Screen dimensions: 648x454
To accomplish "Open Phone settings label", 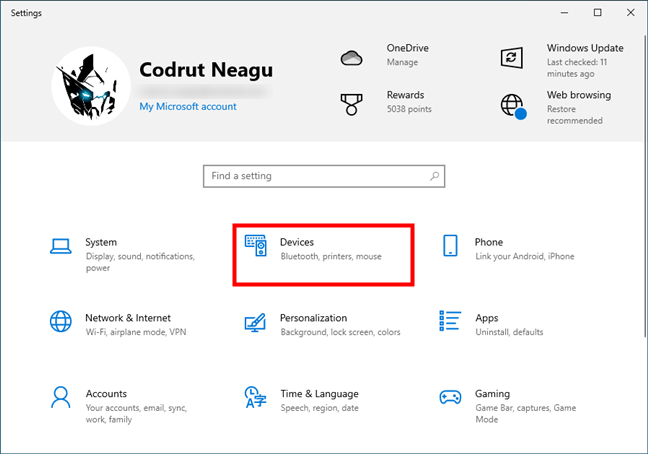I will tap(488, 242).
